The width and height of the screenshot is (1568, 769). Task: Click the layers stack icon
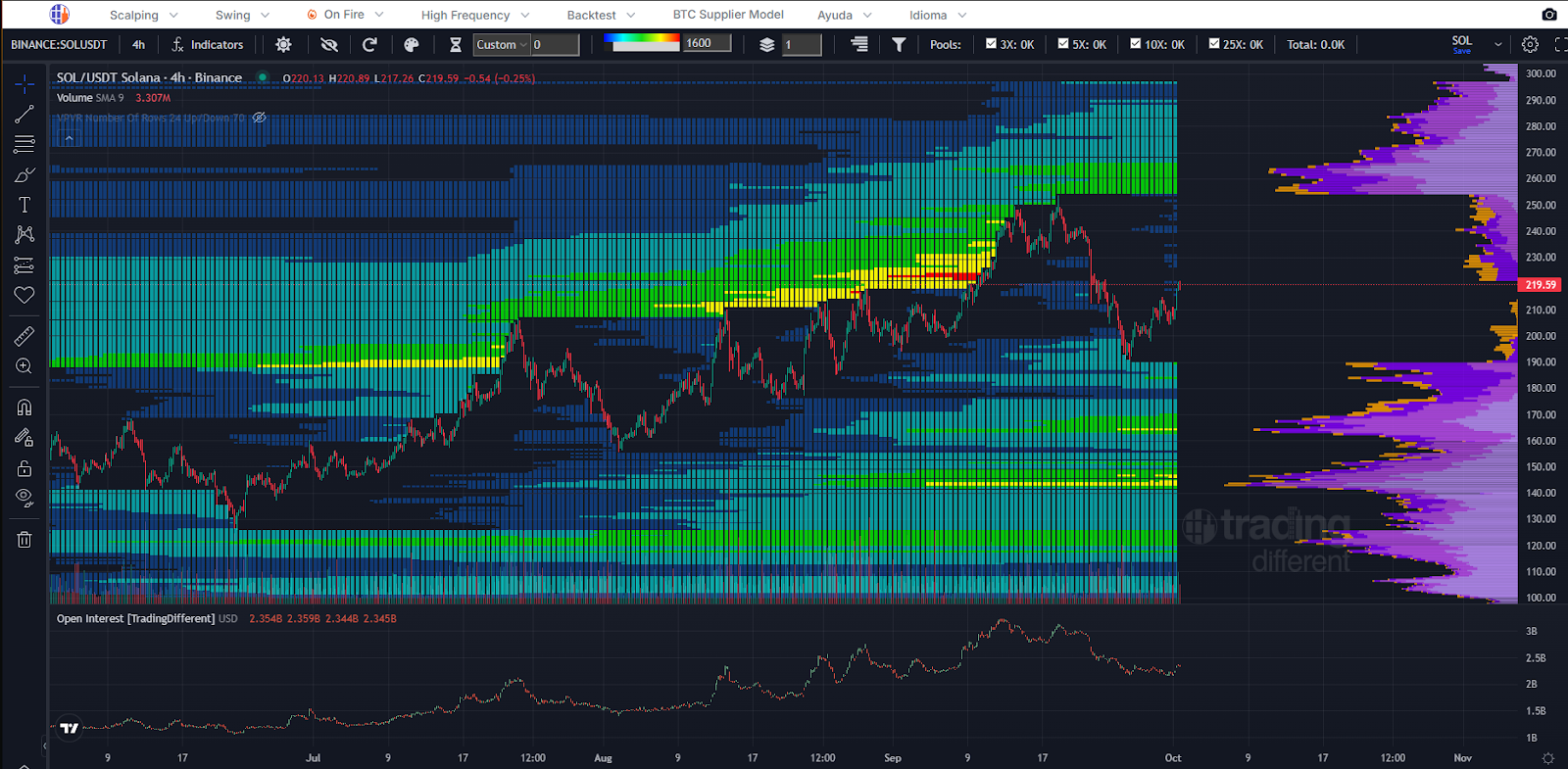point(767,45)
